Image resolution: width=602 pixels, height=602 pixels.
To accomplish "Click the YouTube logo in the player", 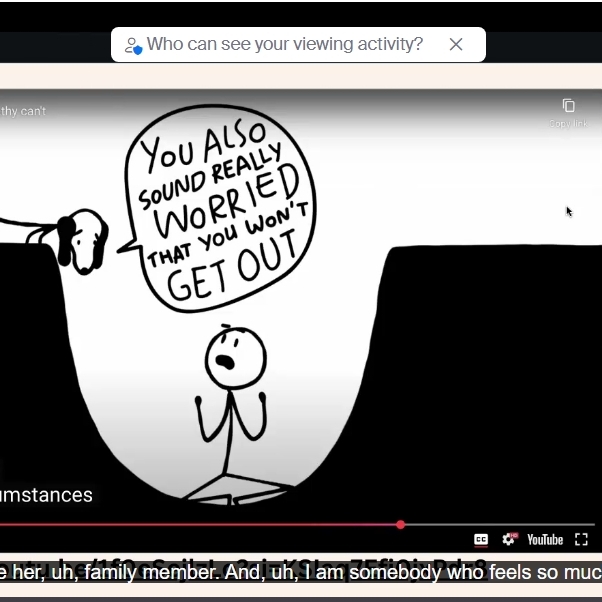I will point(545,540).
